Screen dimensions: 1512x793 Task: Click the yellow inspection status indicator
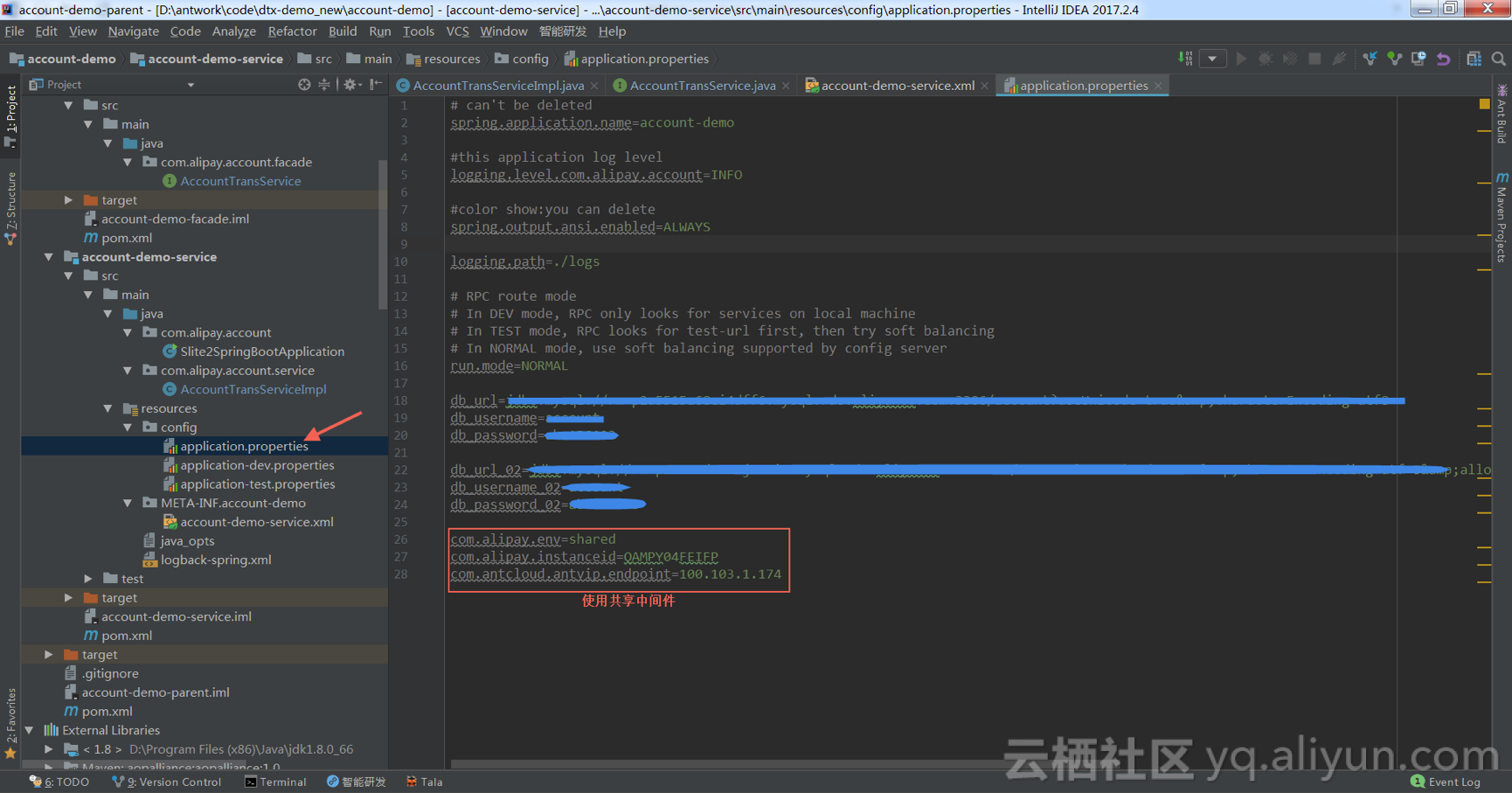point(1484,104)
